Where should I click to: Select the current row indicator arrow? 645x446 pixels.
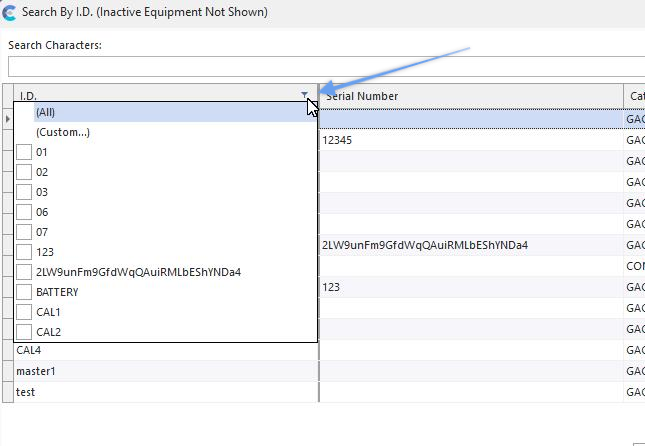(8, 119)
